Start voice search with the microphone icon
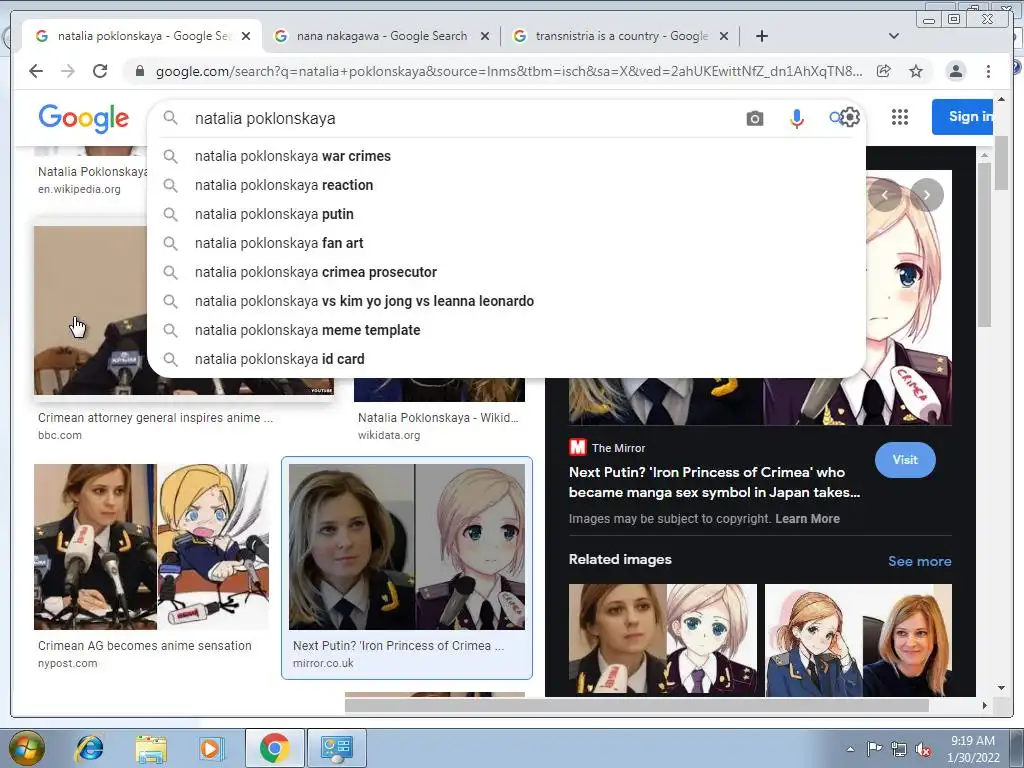This screenshot has width=1024, height=768. 796,118
